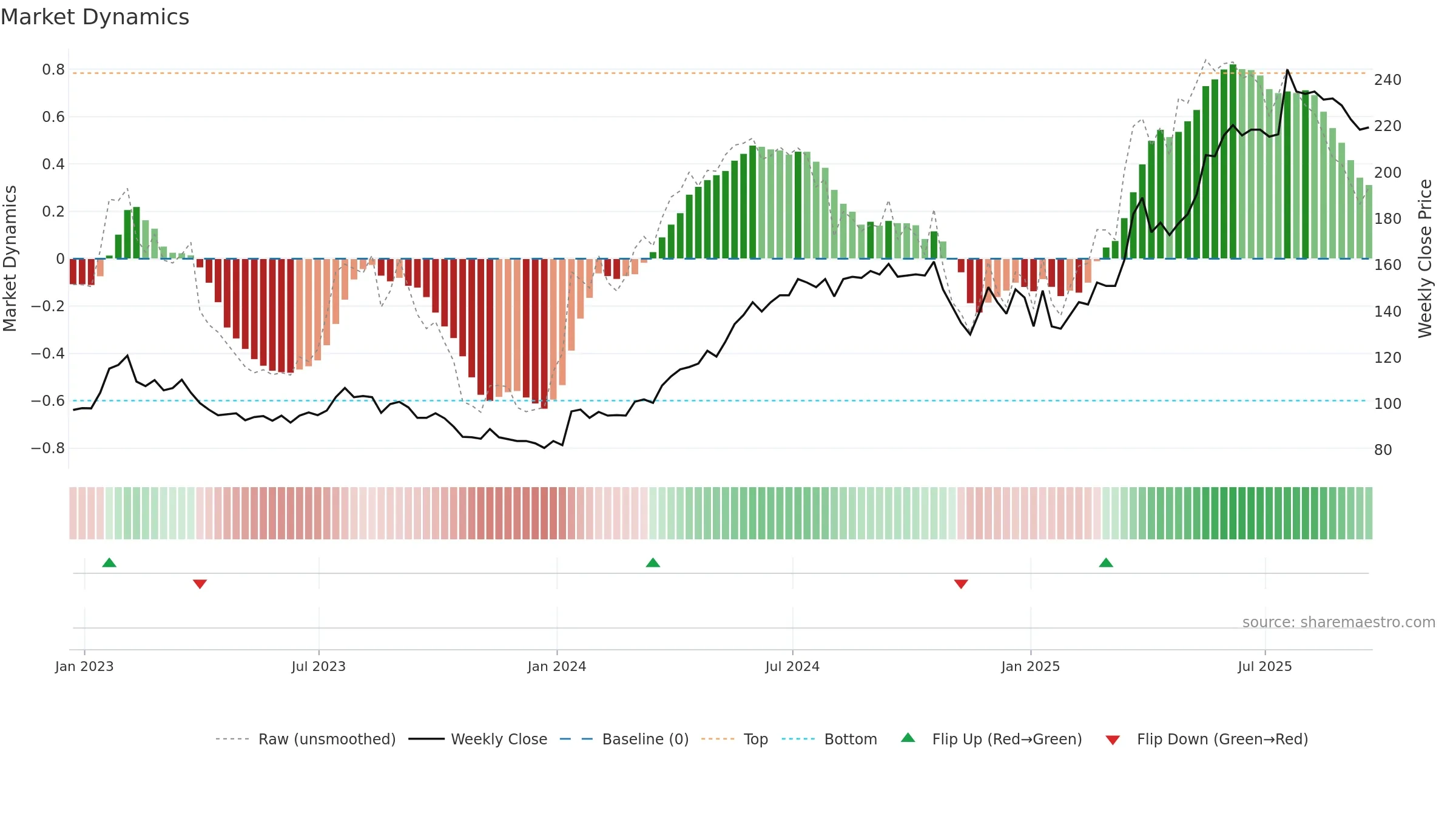This screenshot has height=819, width=1456.
Task: Toggle the Bottom legend entry
Action: [829, 739]
